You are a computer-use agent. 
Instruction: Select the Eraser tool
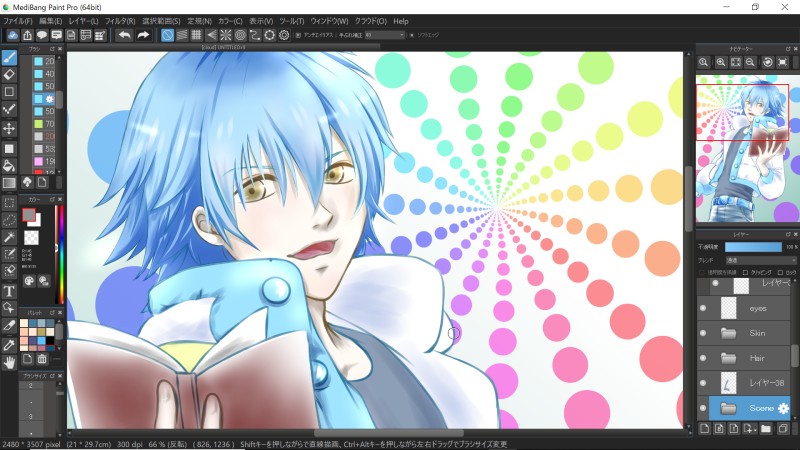(x=9, y=75)
